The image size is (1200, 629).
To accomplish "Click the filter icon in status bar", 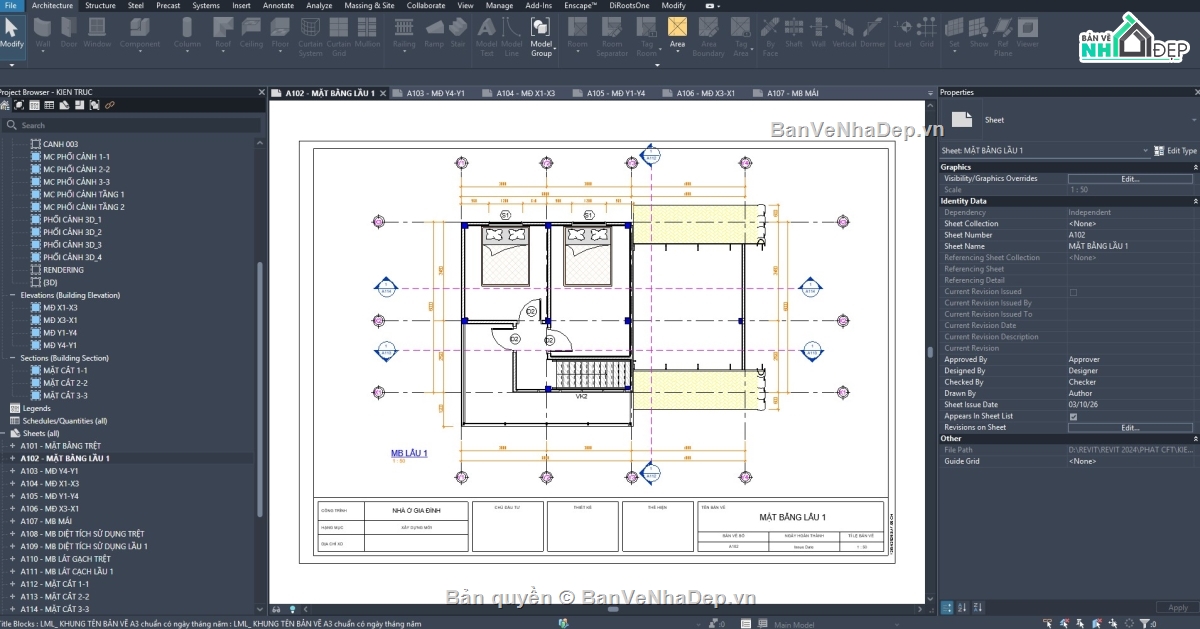I will pyautogui.click(x=1144, y=623).
